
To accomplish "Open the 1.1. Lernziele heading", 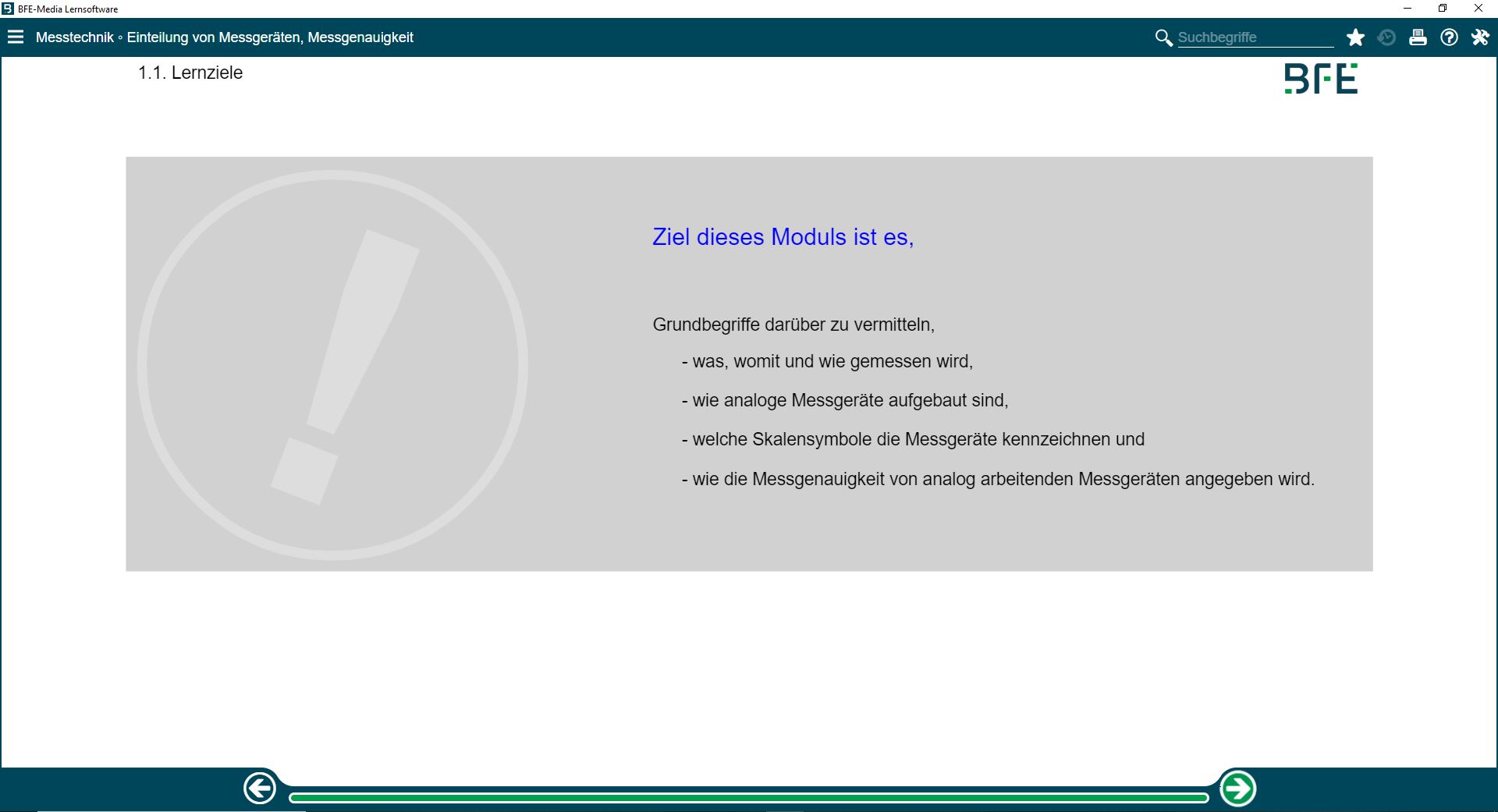I will point(190,73).
